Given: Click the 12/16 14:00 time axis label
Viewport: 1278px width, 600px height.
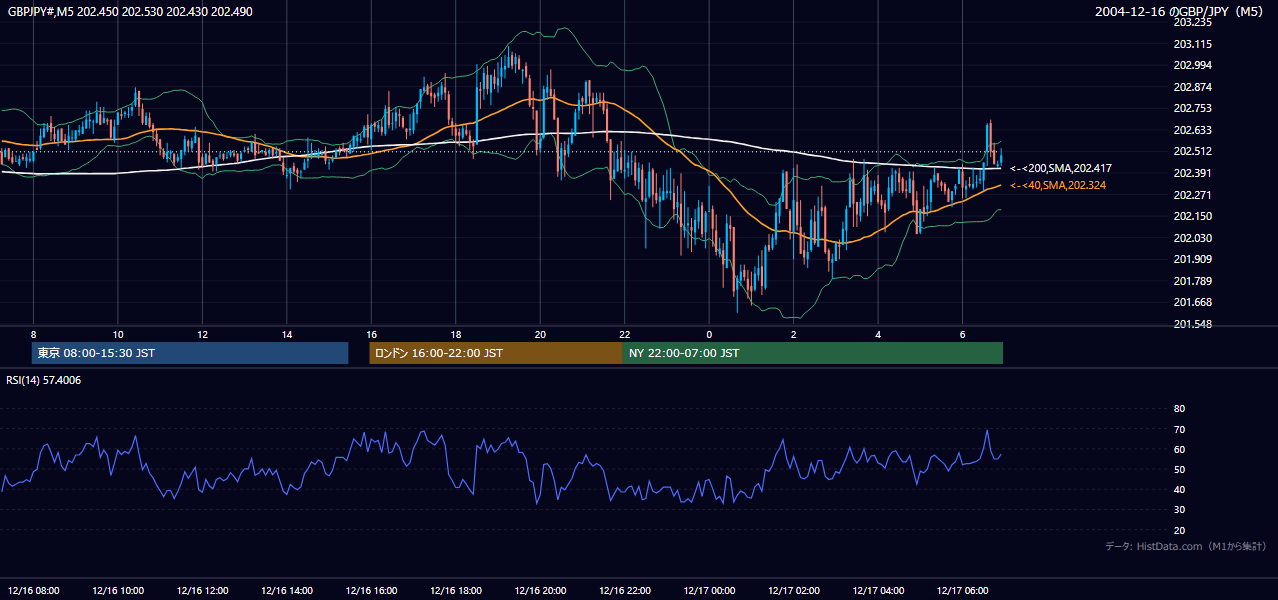Looking at the screenshot, I should [287, 590].
